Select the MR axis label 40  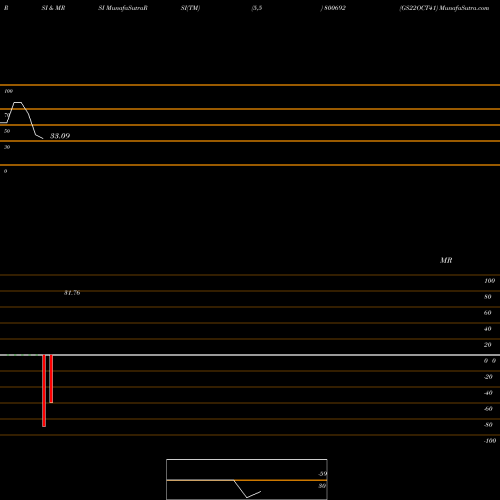pos(488,329)
